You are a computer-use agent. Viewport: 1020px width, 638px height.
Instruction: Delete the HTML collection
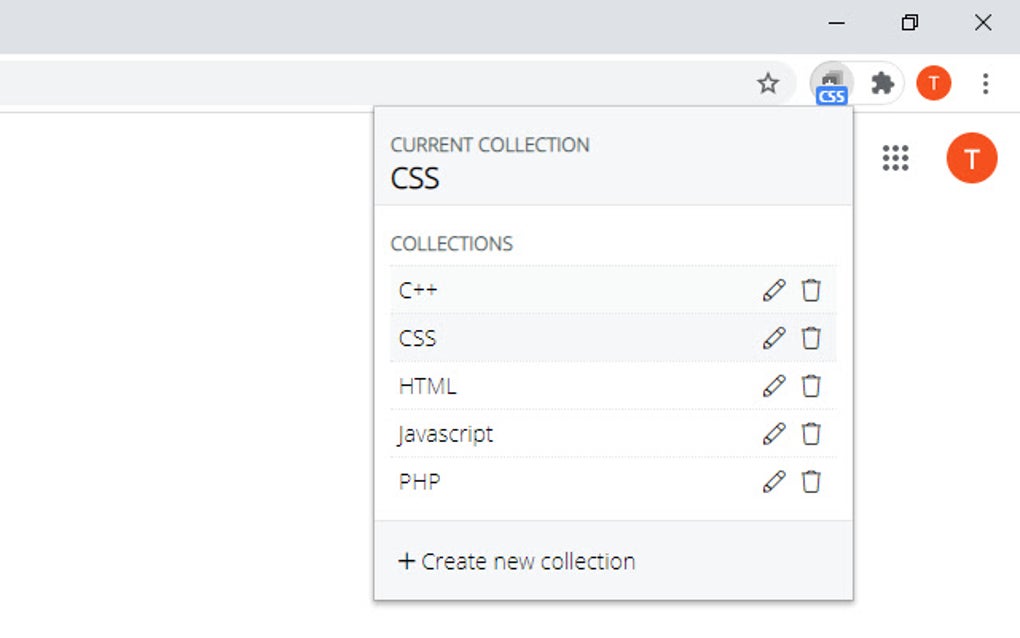click(811, 386)
